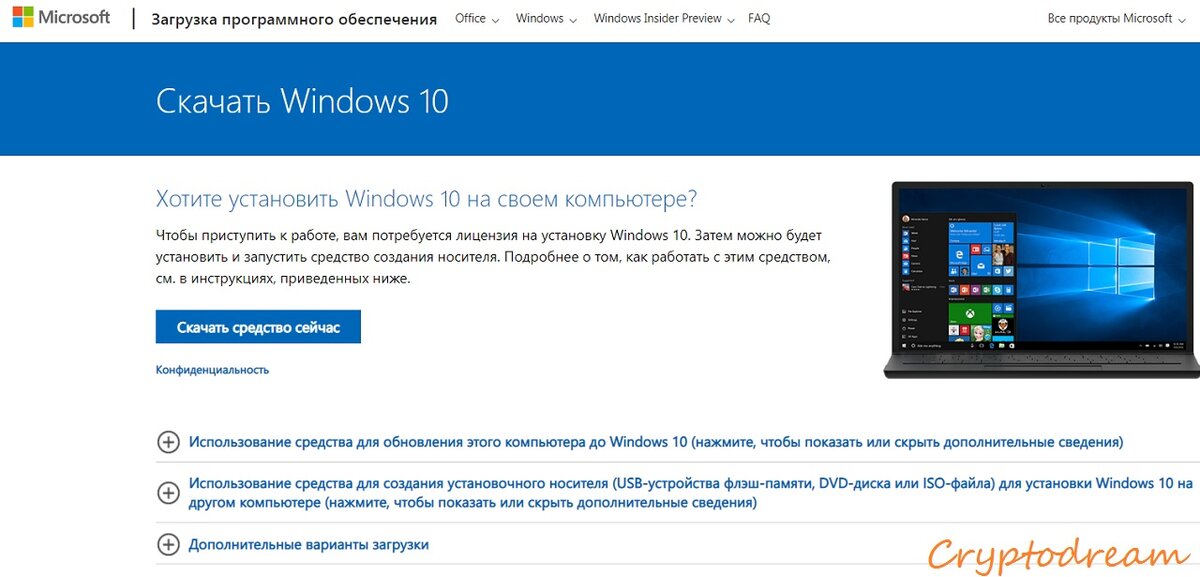
Task: Click the Windows 10 laptop image
Action: point(1039,280)
